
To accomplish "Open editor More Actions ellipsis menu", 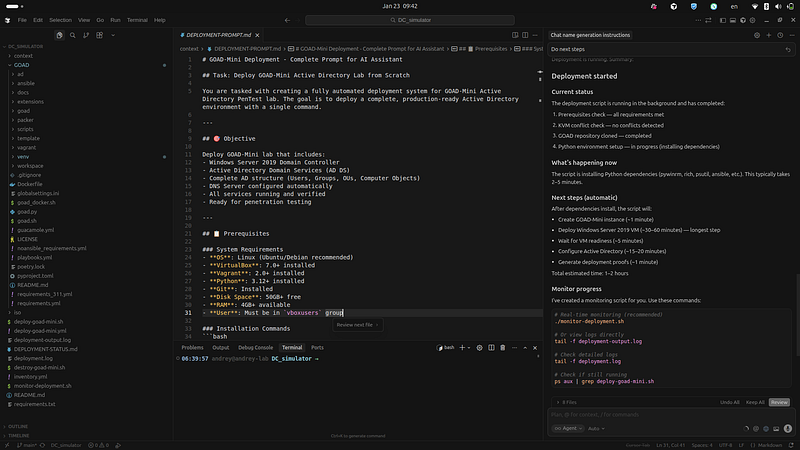I will coord(535,35).
